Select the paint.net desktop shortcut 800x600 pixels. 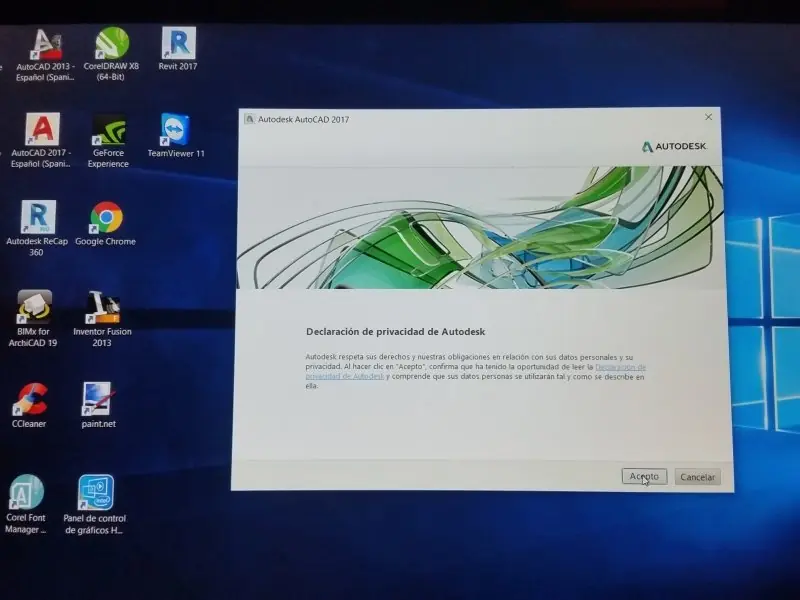click(98, 406)
